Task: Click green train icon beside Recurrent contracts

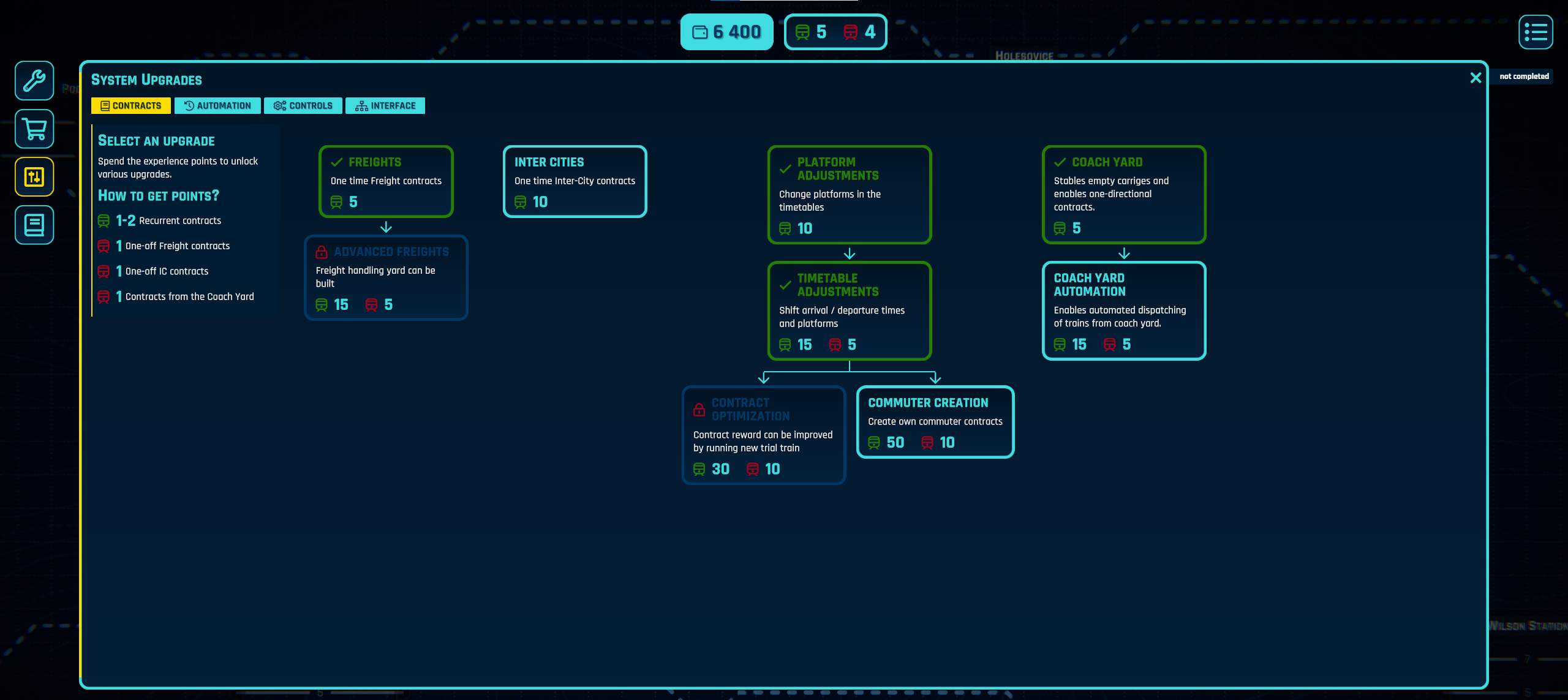Action: tap(104, 220)
